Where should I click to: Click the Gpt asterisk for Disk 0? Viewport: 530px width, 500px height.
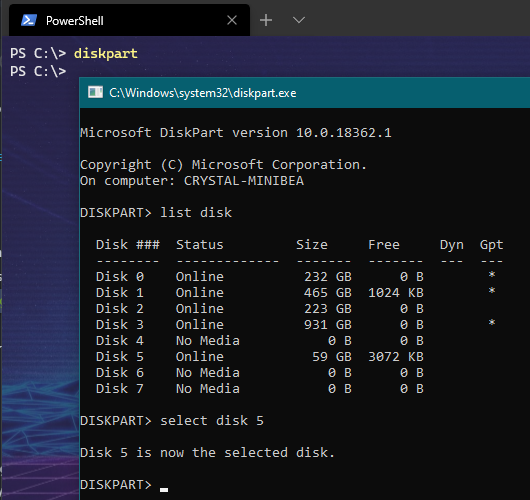coord(492,275)
